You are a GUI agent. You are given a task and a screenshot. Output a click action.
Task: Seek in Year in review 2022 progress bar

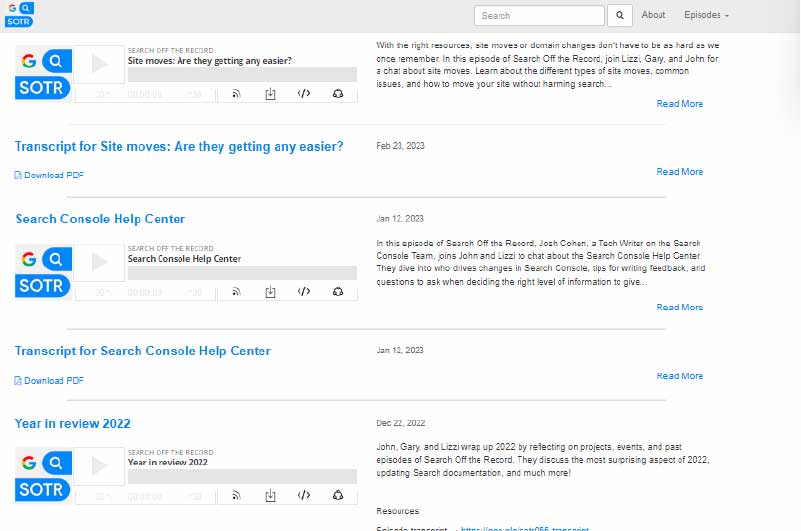[x=242, y=476]
